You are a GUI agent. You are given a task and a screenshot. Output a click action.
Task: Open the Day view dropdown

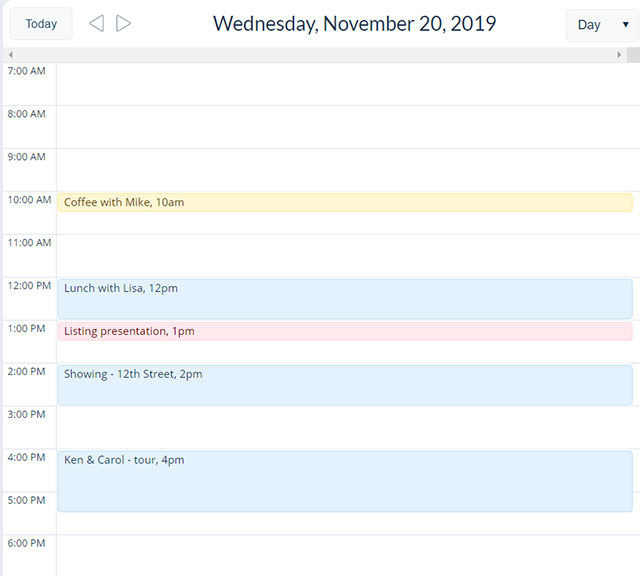pos(602,25)
